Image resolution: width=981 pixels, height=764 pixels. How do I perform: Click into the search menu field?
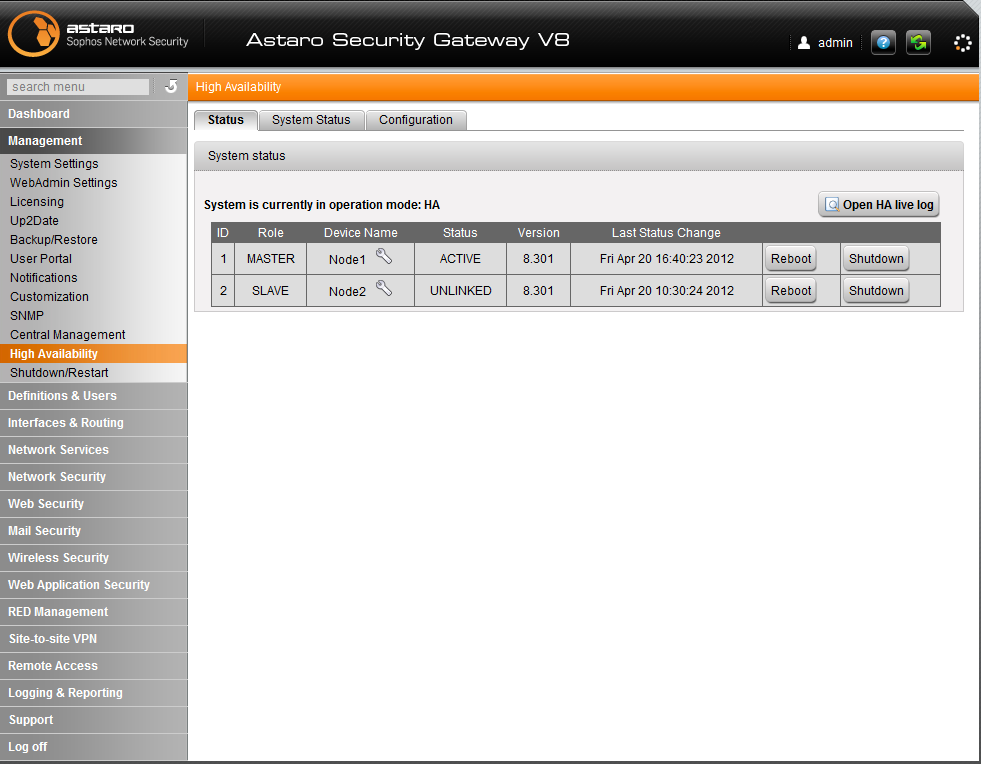[x=78, y=87]
